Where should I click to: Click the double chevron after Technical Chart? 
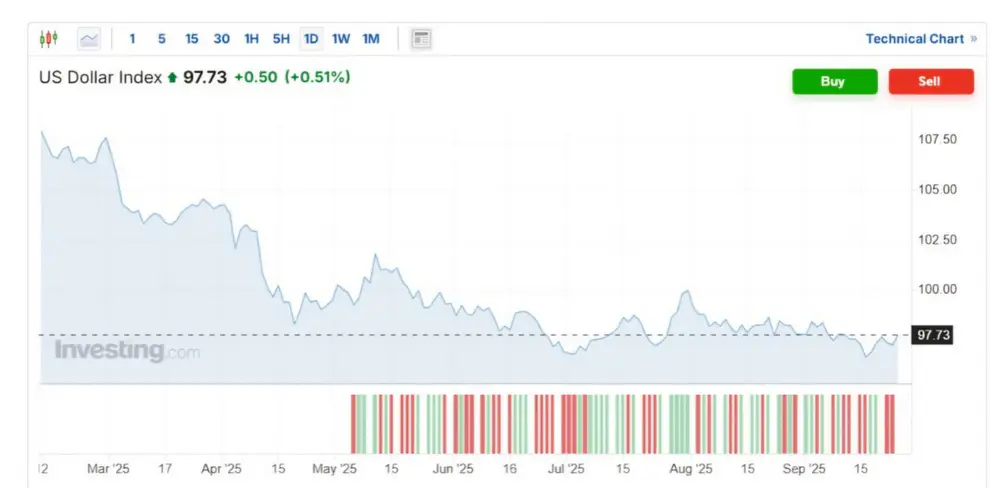point(974,39)
